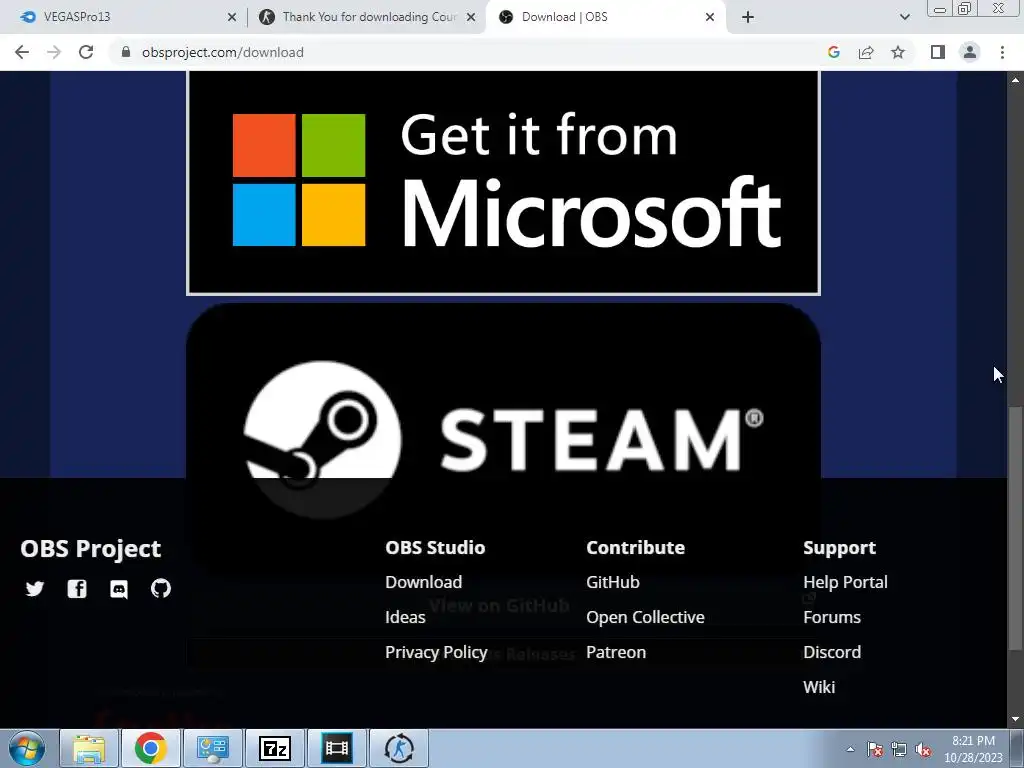The height and width of the screenshot is (768, 1024).
Task: Open the Chrome profile avatar
Action: pos(970,52)
